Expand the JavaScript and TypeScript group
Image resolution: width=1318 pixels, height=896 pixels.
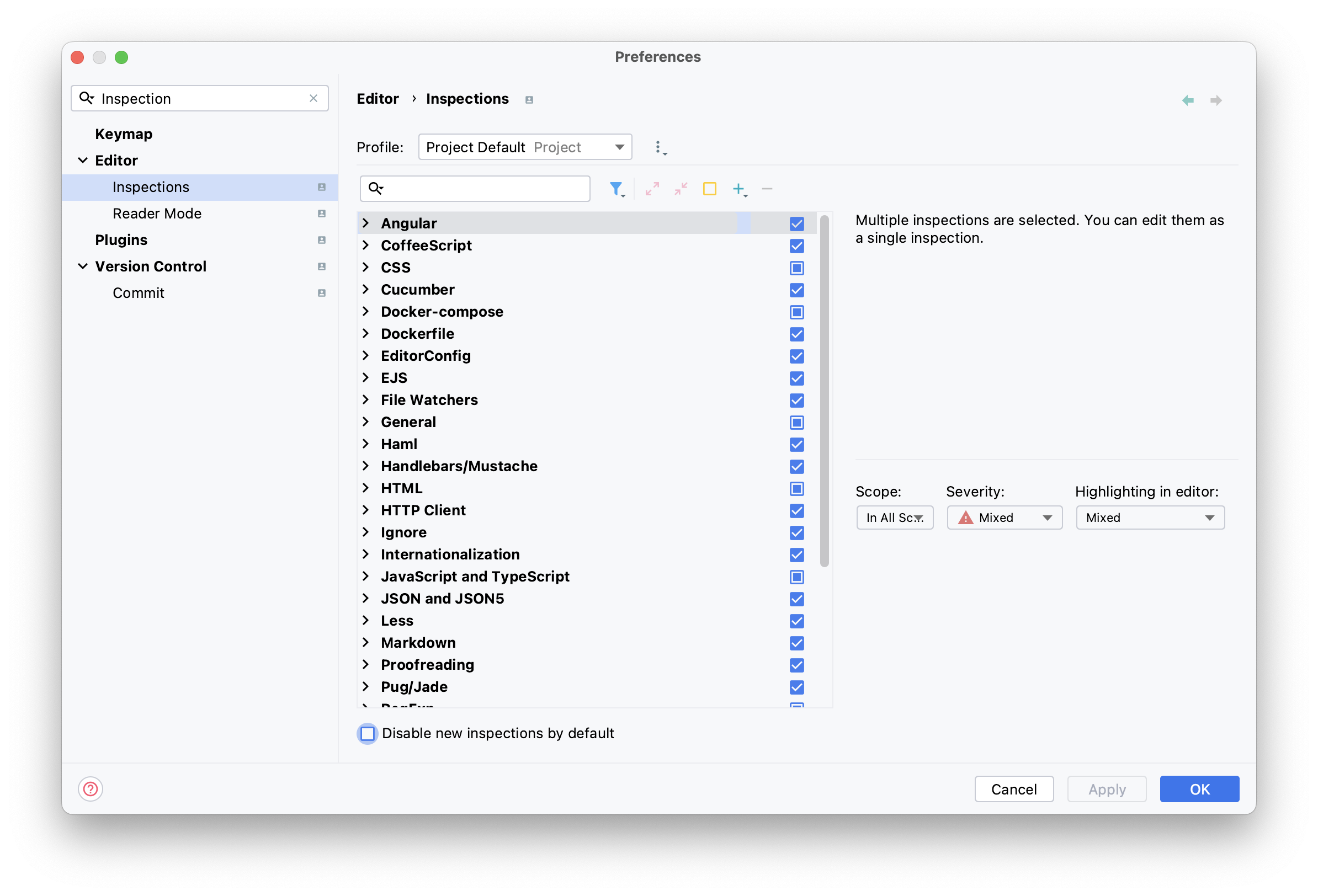(x=366, y=576)
